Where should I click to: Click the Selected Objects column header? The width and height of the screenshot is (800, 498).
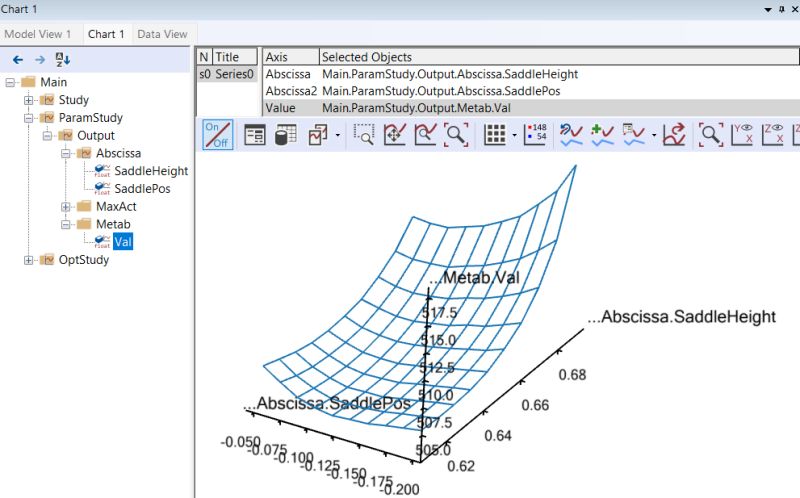click(559, 57)
